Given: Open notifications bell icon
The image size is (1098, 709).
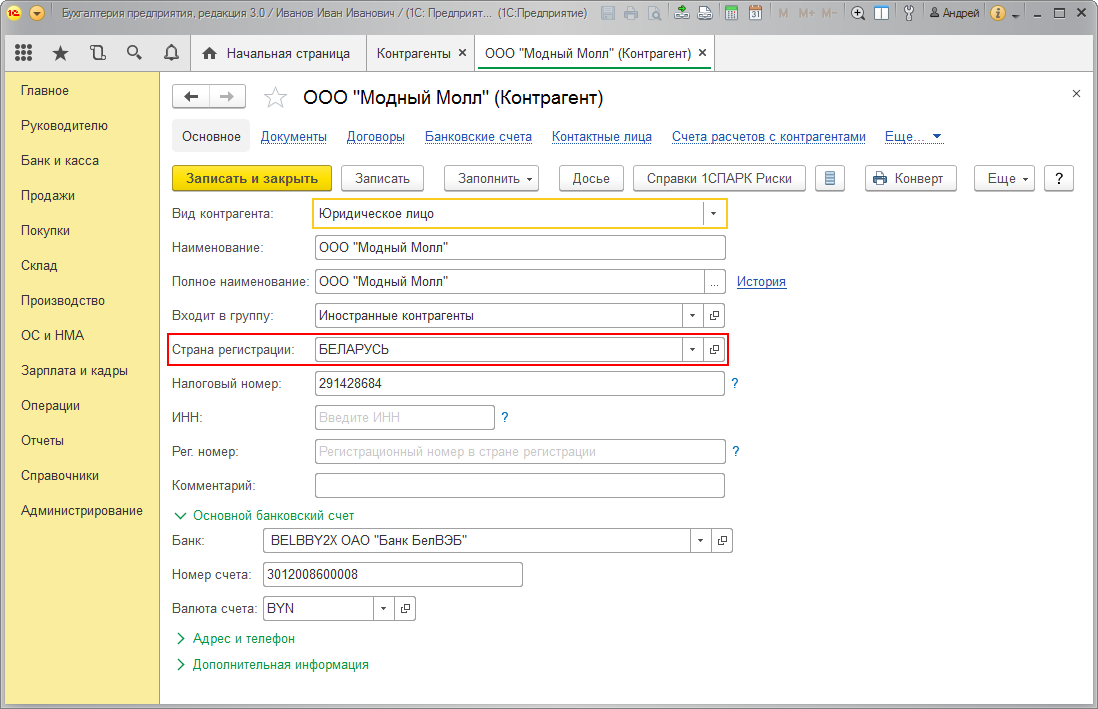Looking at the screenshot, I should [171, 53].
